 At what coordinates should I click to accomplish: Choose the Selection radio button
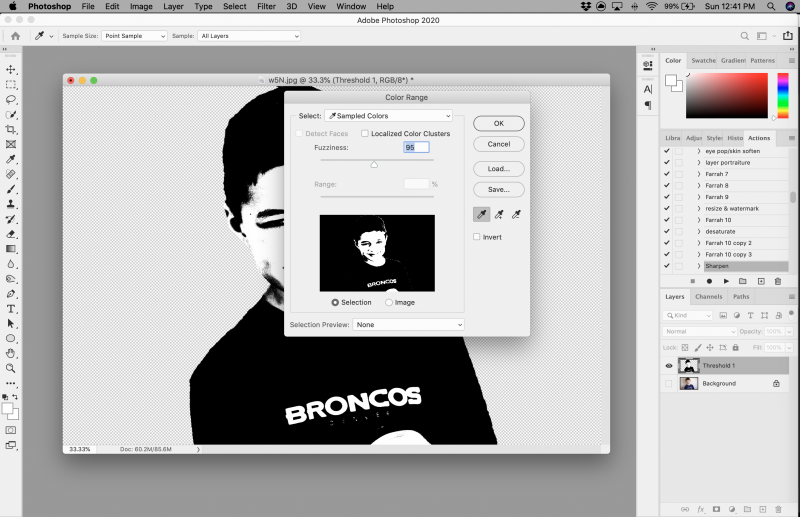[x=335, y=303]
